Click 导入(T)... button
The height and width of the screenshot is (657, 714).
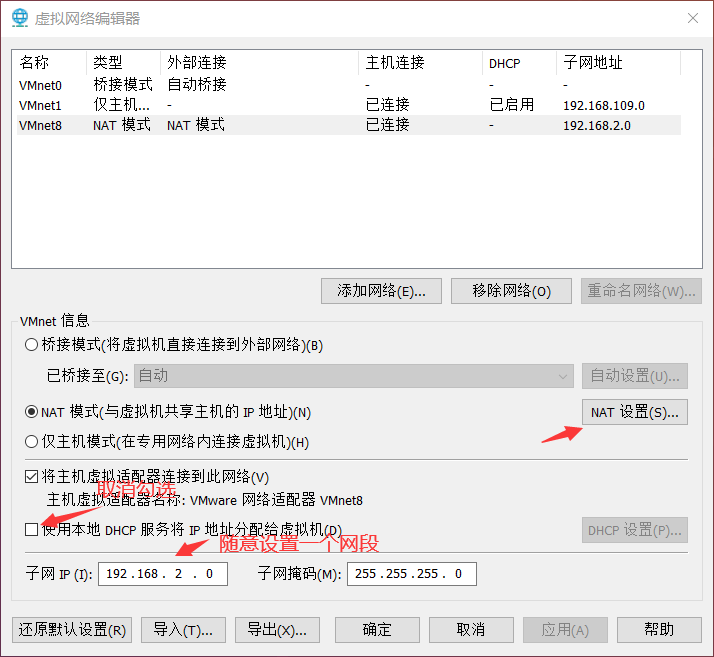click(x=184, y=630)
